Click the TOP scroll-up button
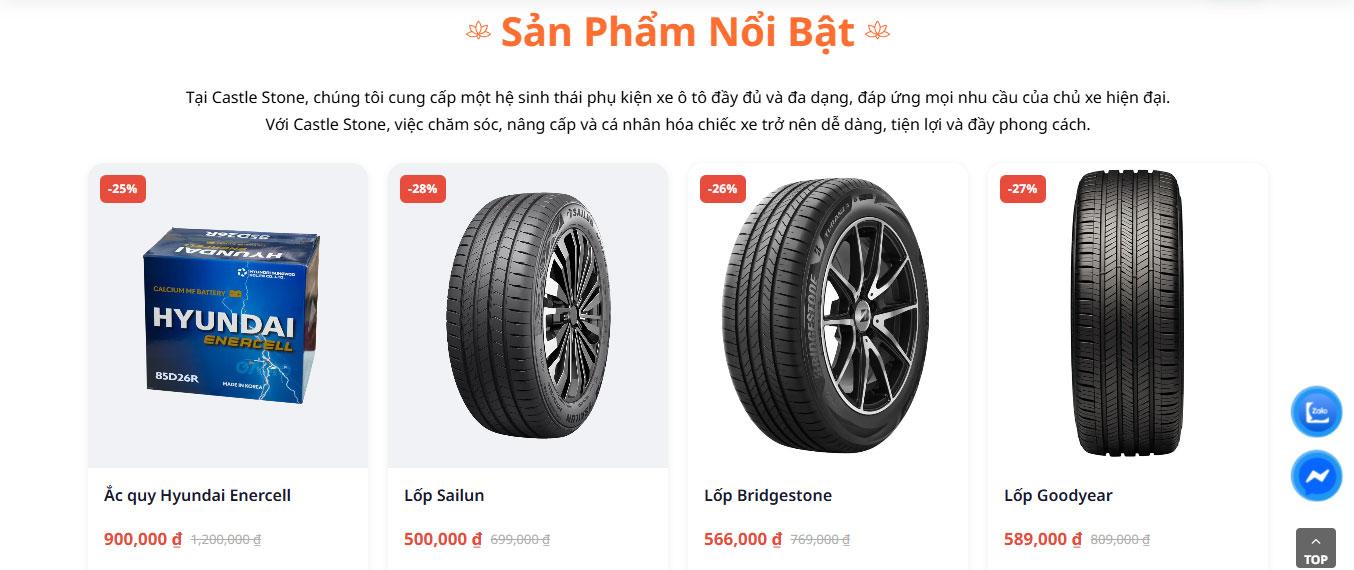The height and width of the screenshot is (570, 1354). (1316, 549)
